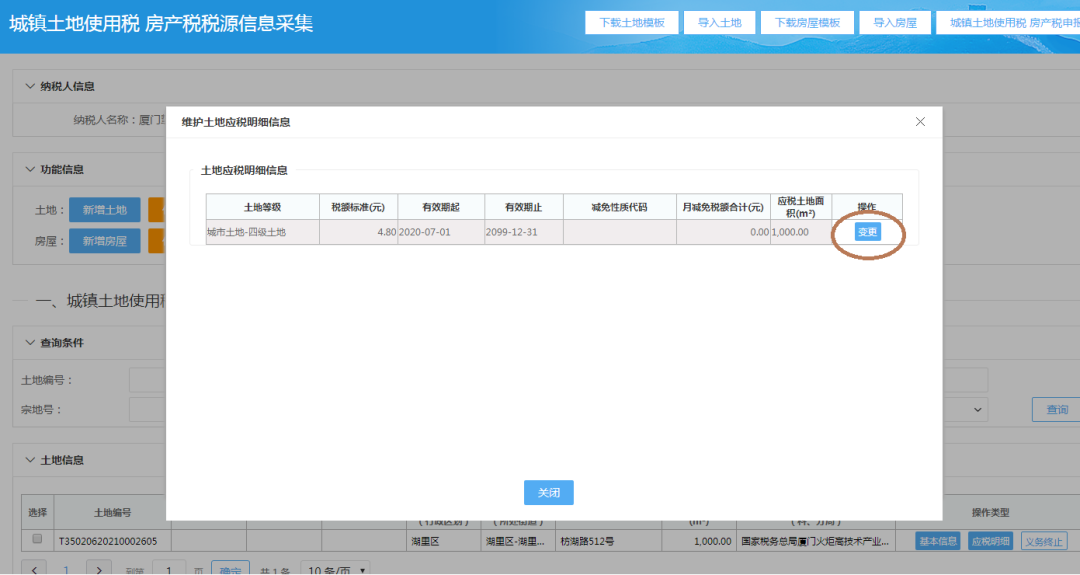Click 基本信息 in the land row
1080x575 pixels.
pyautogui.click(x=937, y=541)
